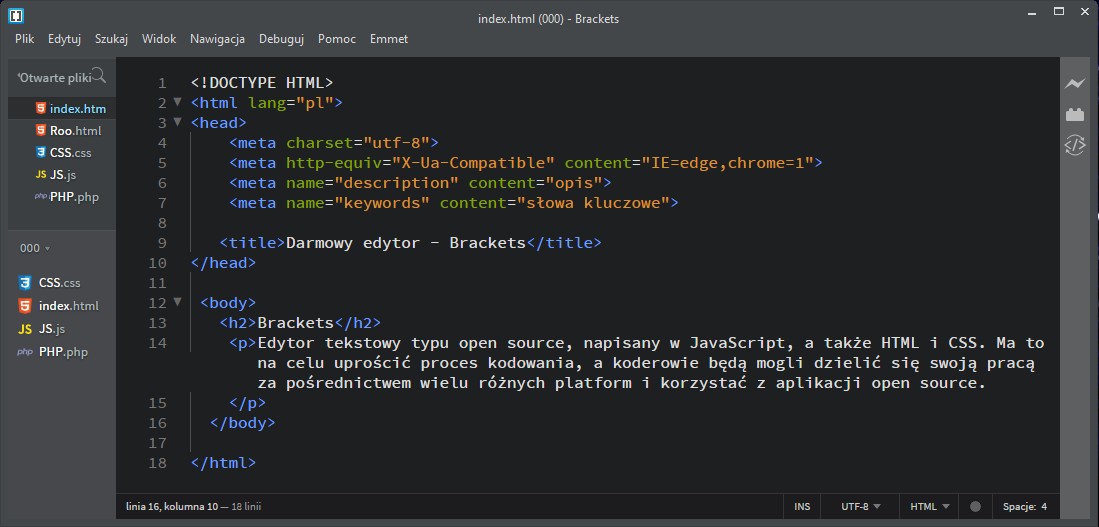The height and width of the screenshot is (527, 1099).
Task: Toggle Spacje indentation type in status bar
Action: (1018, 506)
